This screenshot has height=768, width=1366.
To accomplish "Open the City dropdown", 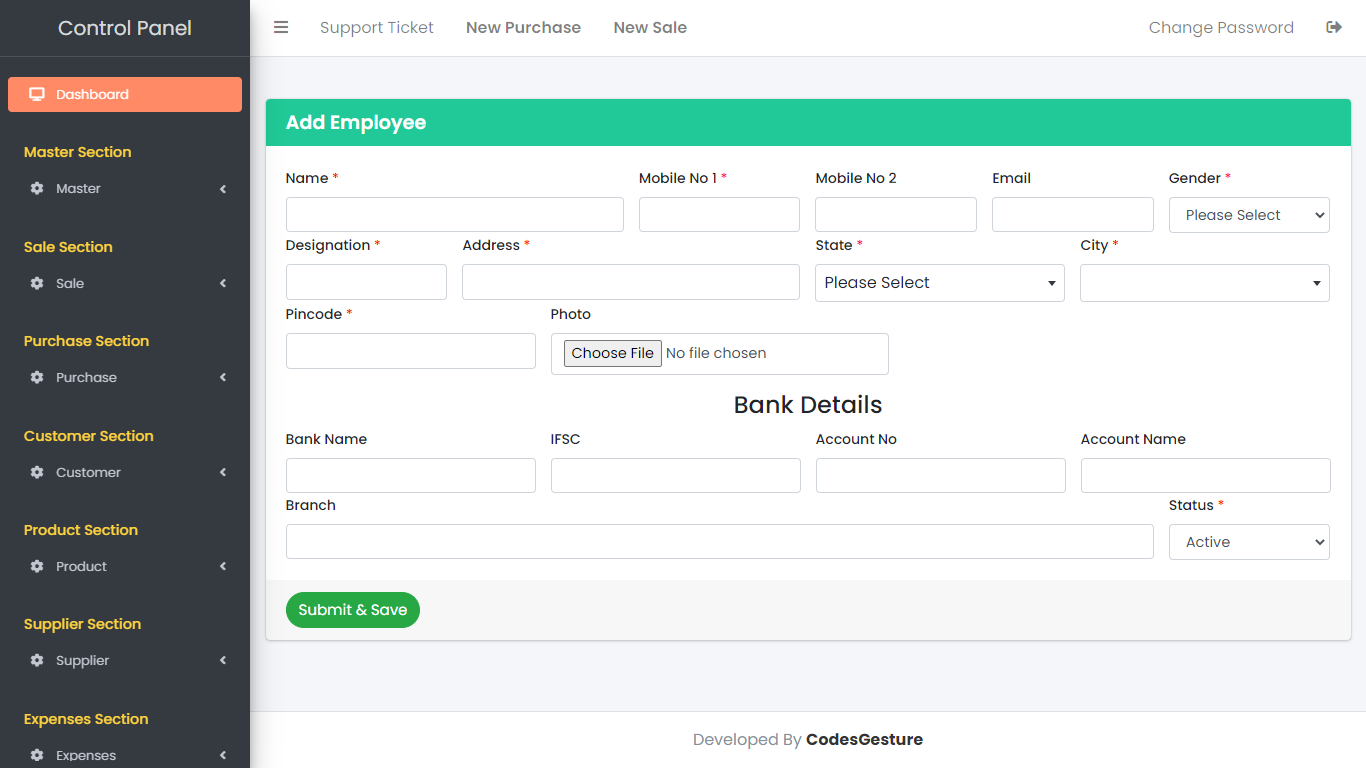I will click(1205, 283).
